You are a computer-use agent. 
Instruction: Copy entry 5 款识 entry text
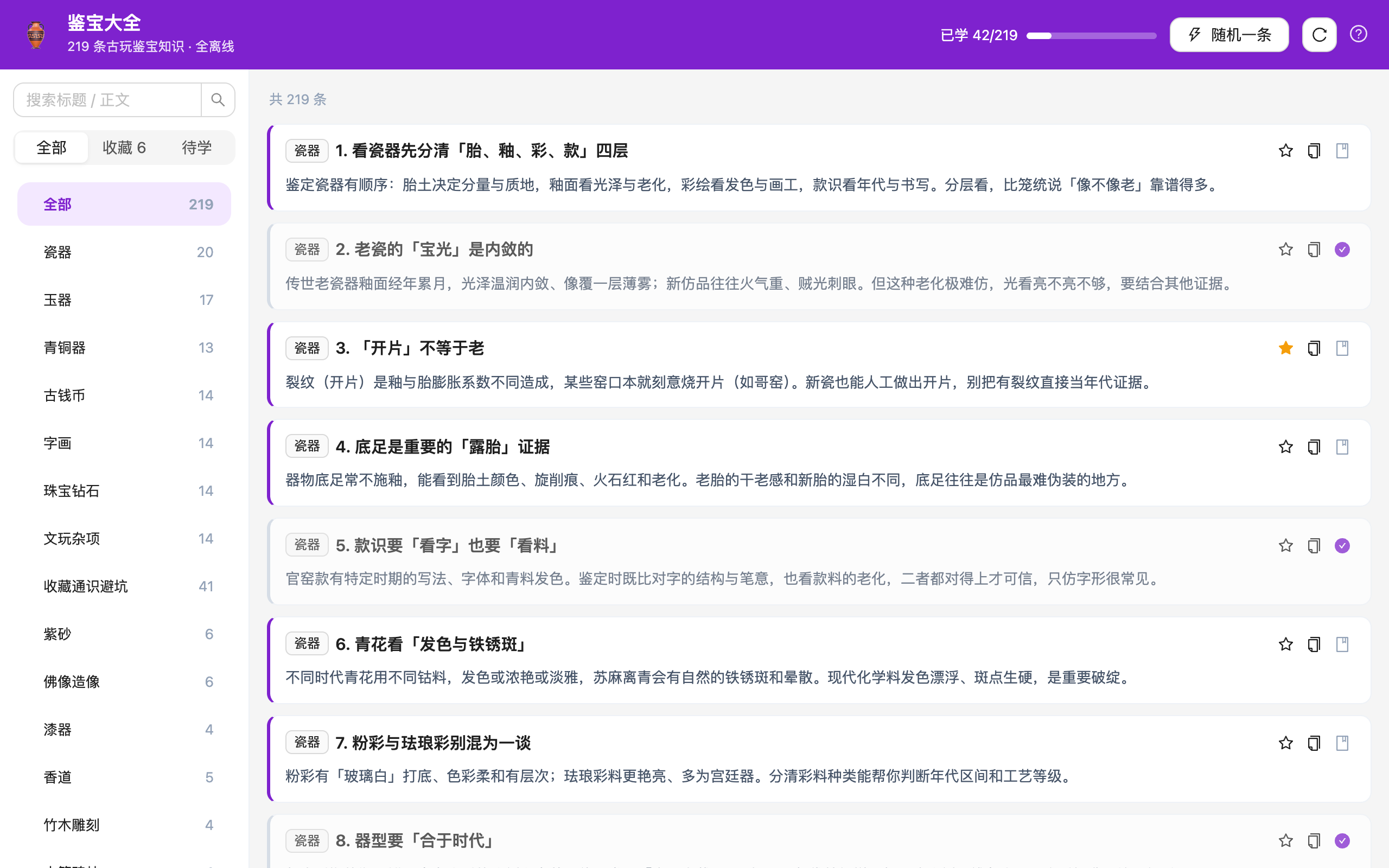[1314, 546]
